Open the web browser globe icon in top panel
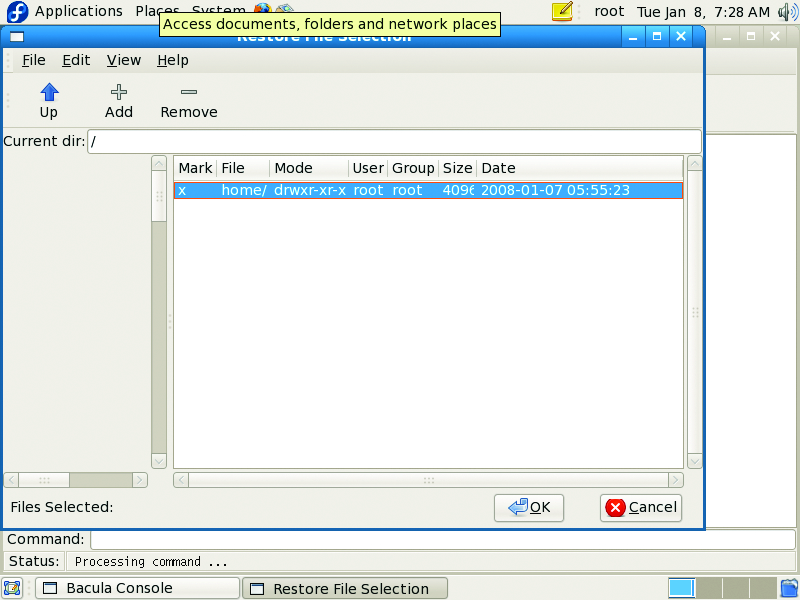This screenshot has height=600, width=800. coord(263,8)
